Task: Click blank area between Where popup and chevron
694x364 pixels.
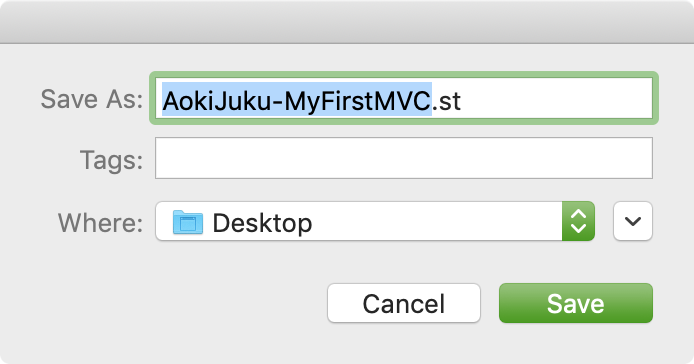Action: [x=604, y=221]
